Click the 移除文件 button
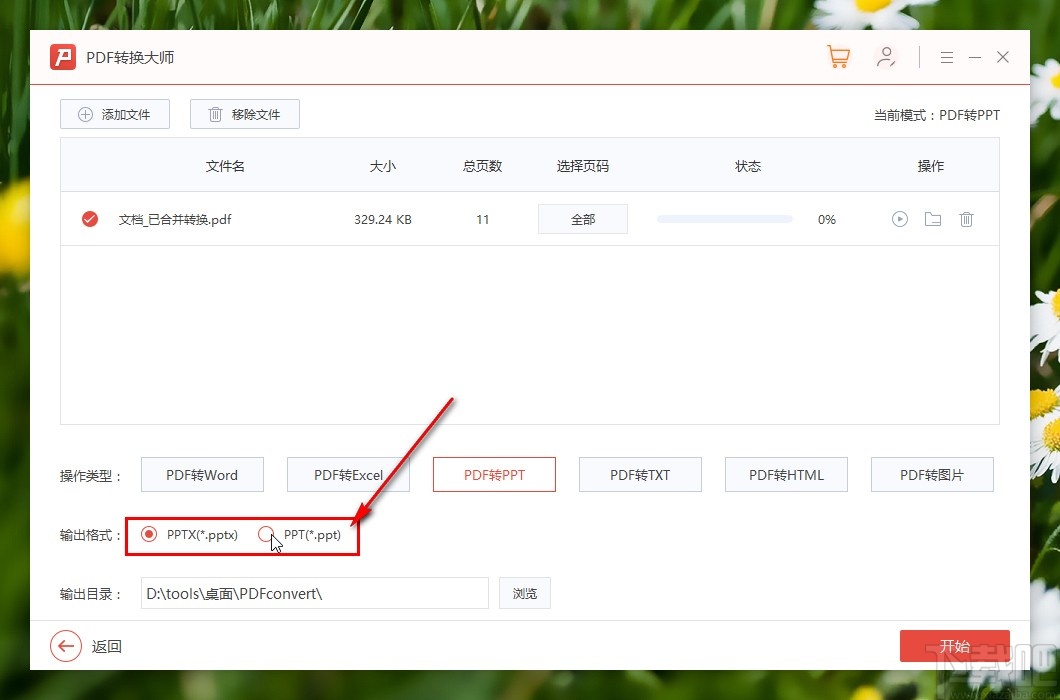The width and height of the screenshot is (1060, 700). pyautogui.click(x=245, y=114)
